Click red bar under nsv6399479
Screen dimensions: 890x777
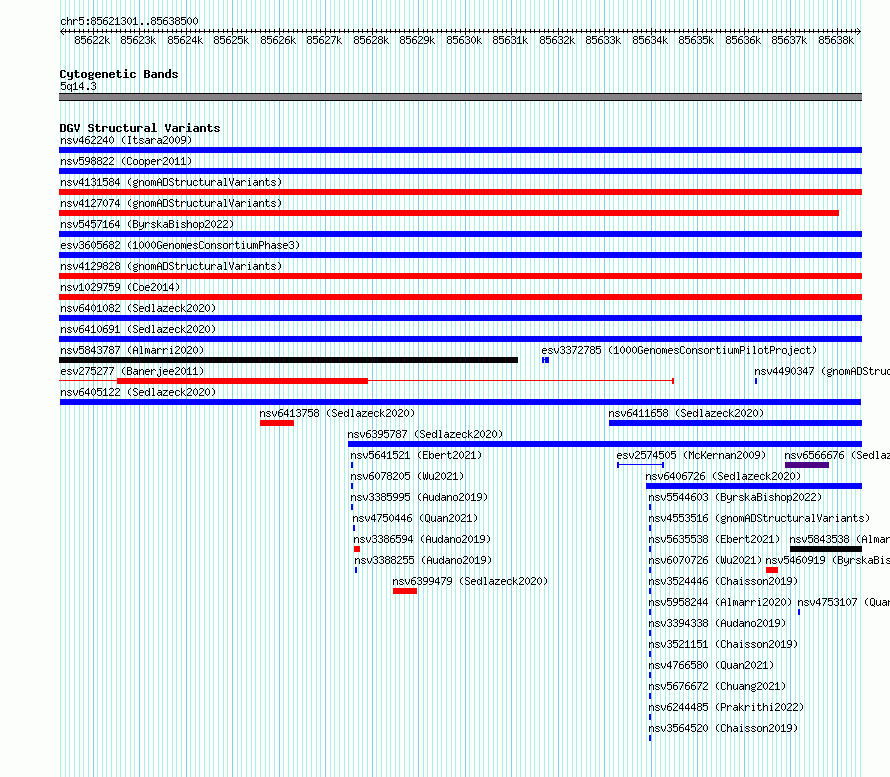click(405, 591)
